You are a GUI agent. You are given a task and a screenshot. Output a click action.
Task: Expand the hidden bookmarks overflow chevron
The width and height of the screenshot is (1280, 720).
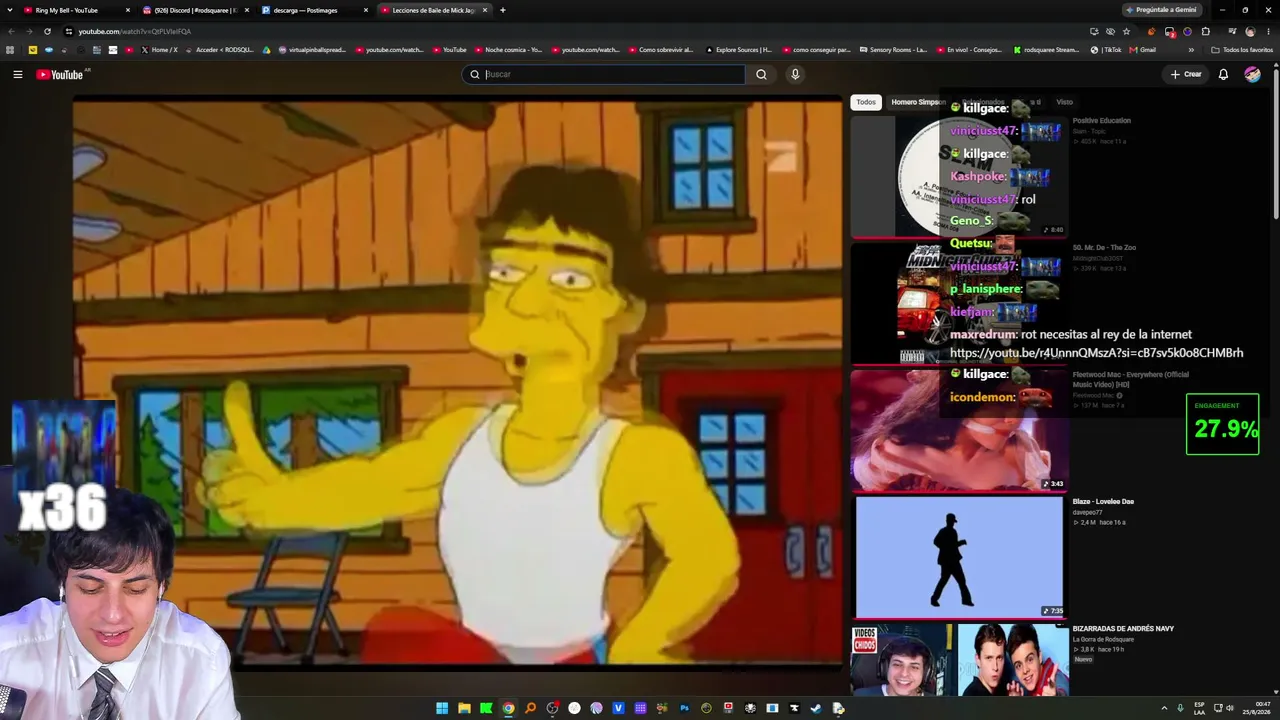pos(1191,50)
